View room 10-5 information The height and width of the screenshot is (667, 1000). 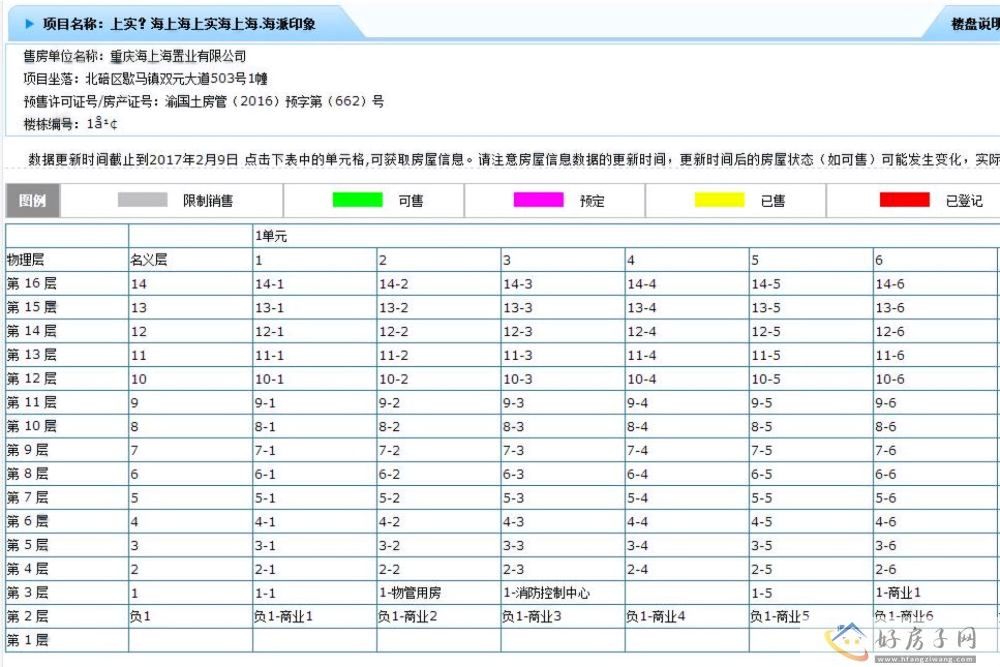tap(811, 379)
